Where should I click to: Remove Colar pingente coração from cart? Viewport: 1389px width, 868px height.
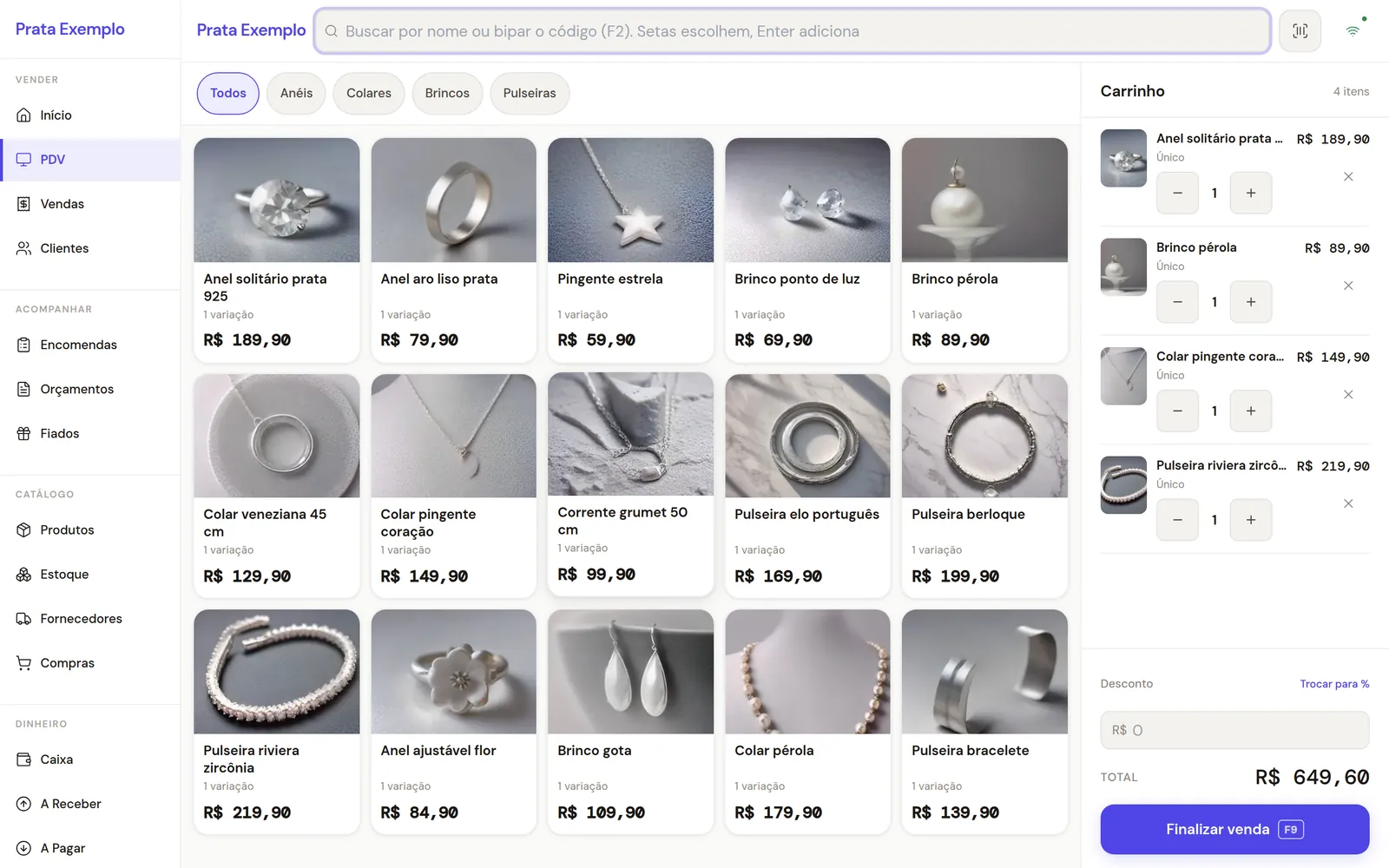click(x=1348, y=394)
